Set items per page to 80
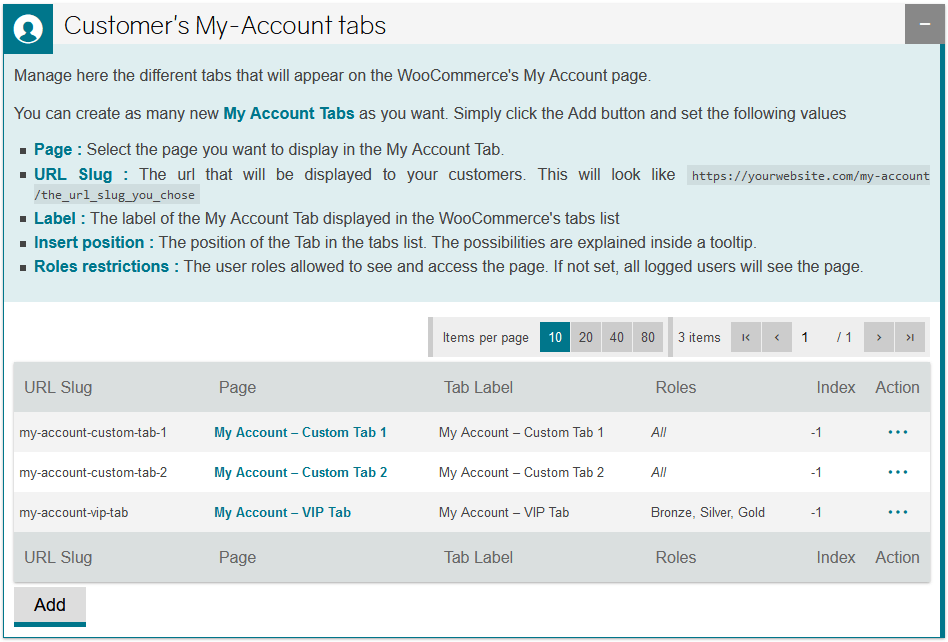948x642 pixels. click(x=648, y=337)
